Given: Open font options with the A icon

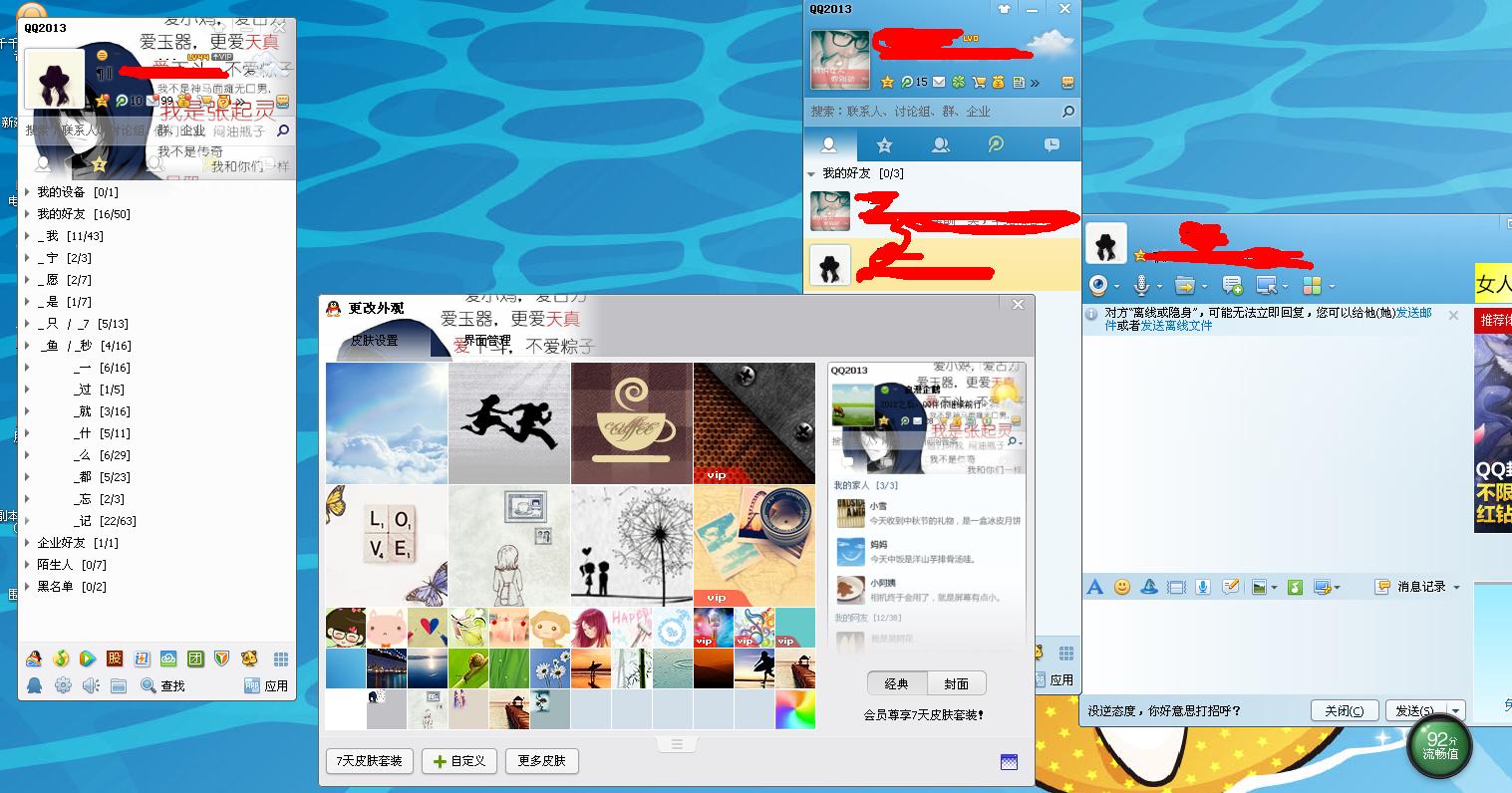Looking at the screenshot, I should [x=1095, y=587].
